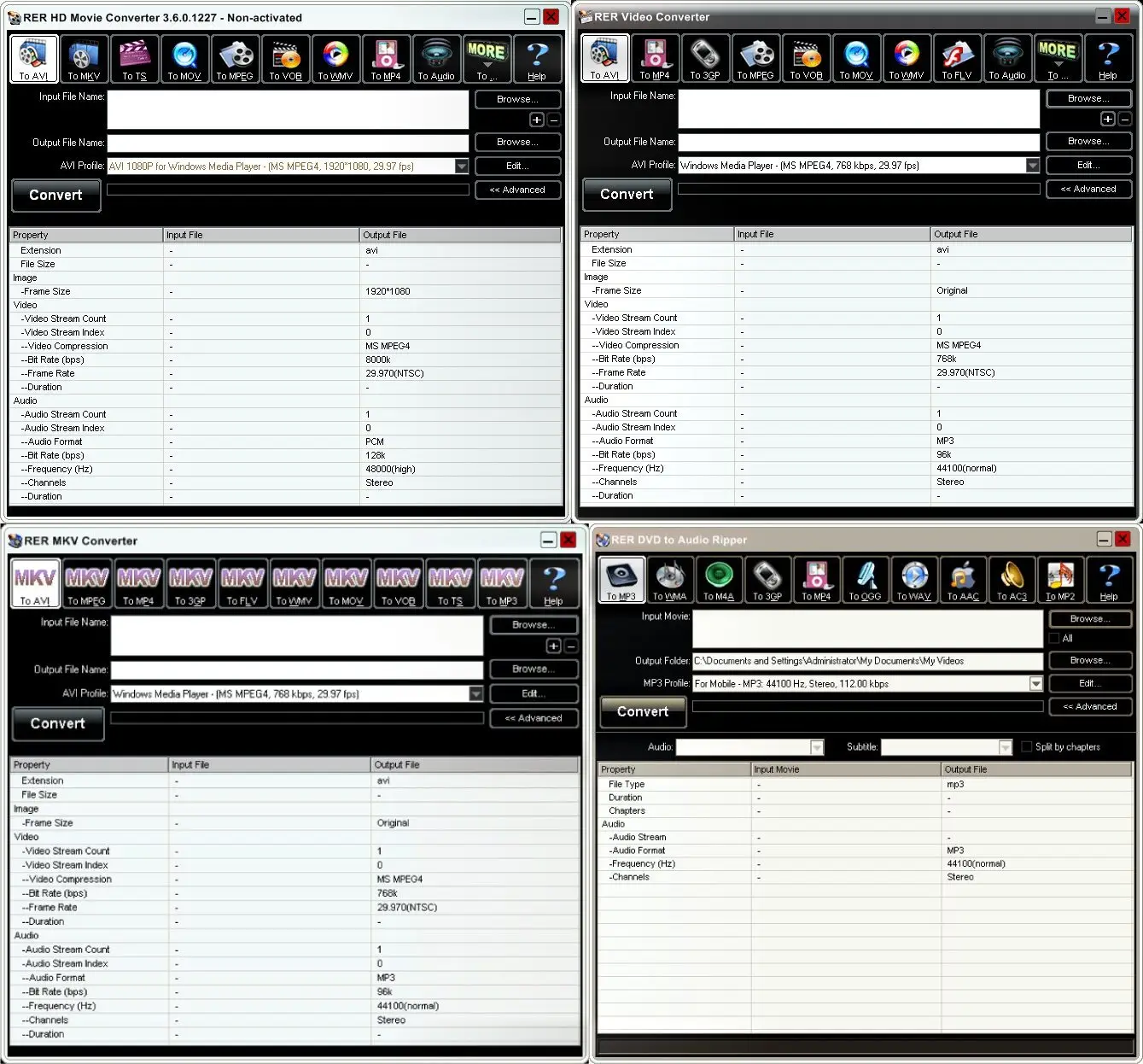Select Video Compression row in HD Movie Converter

pos(286,346)
